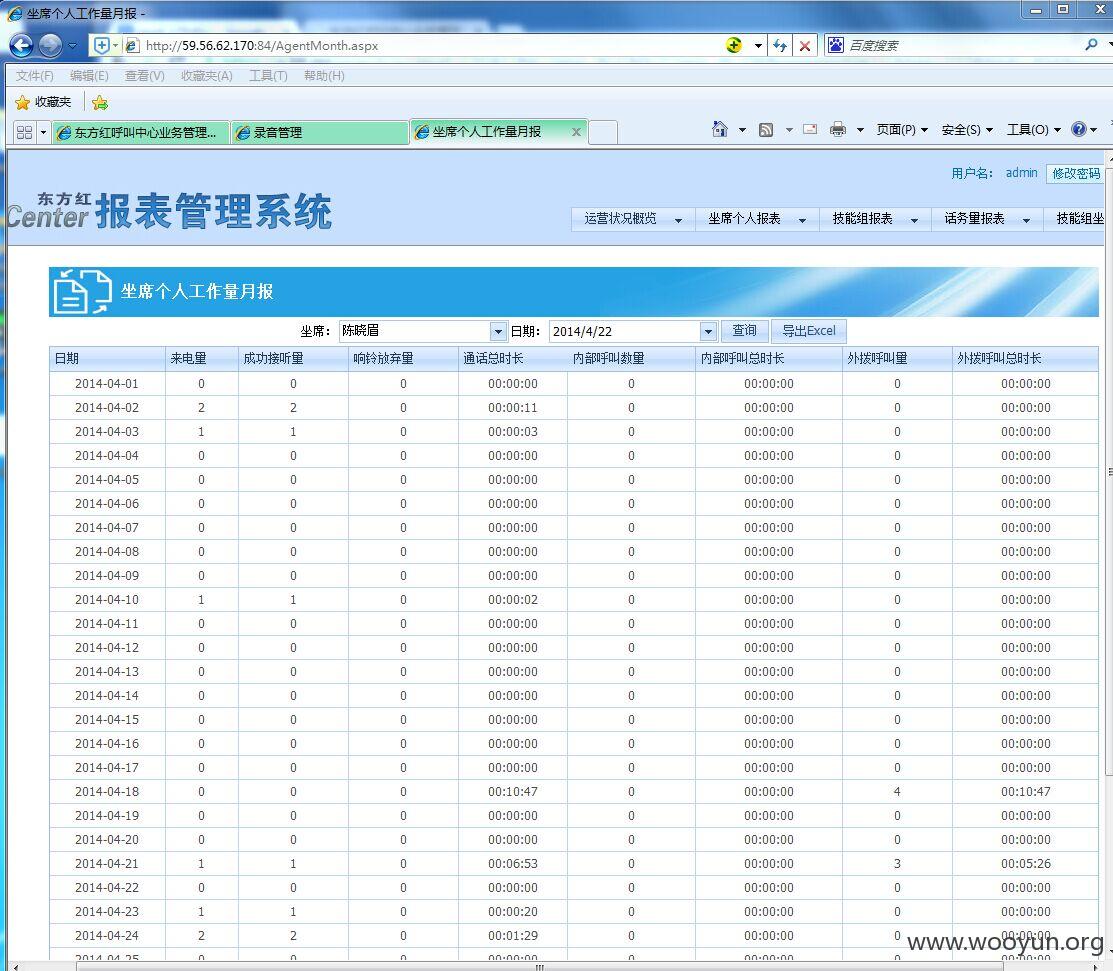1113x971 pixels.
Task: Click the refresh icon in address bar
Action: pos(780,46)
